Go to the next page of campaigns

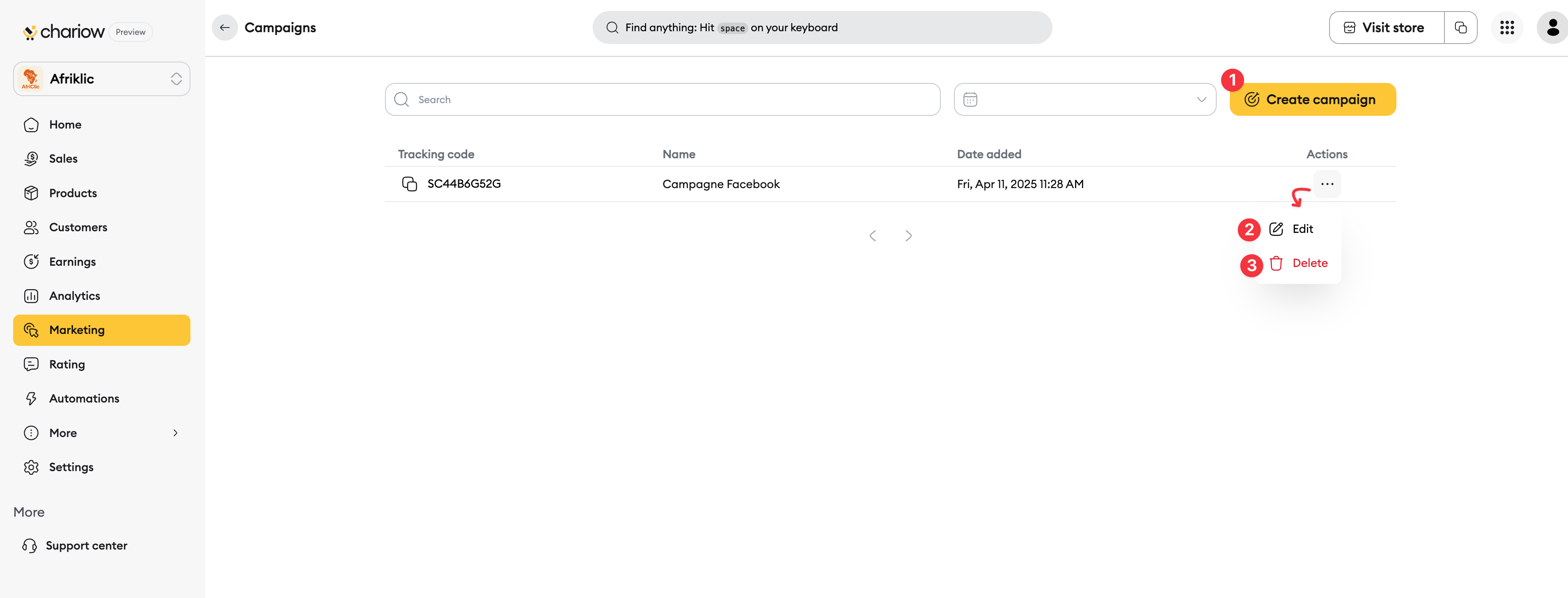(908, 236)
